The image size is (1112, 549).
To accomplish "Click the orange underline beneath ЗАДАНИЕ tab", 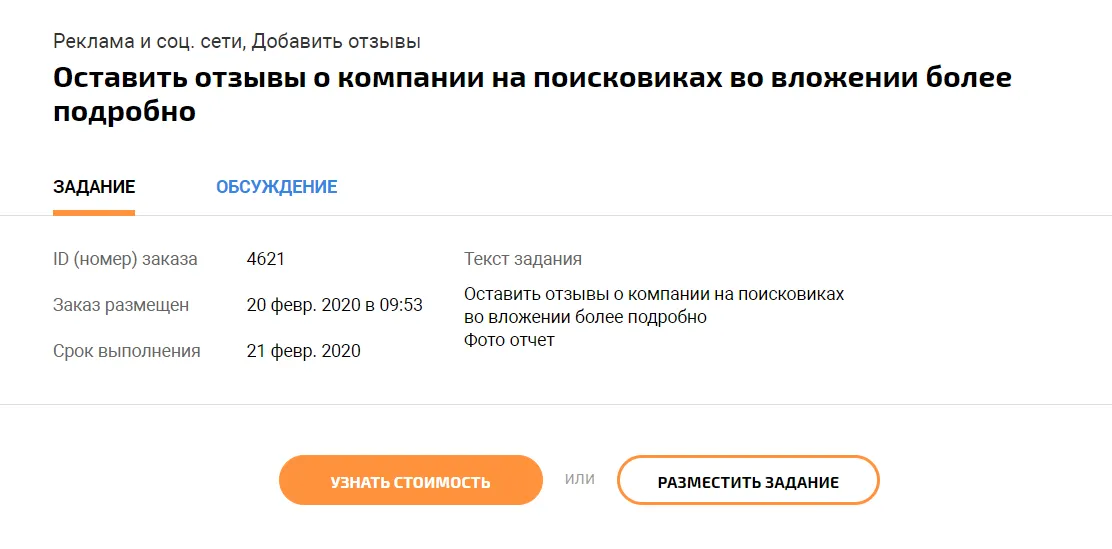I will pyautogui.click(x=94, y=212).
